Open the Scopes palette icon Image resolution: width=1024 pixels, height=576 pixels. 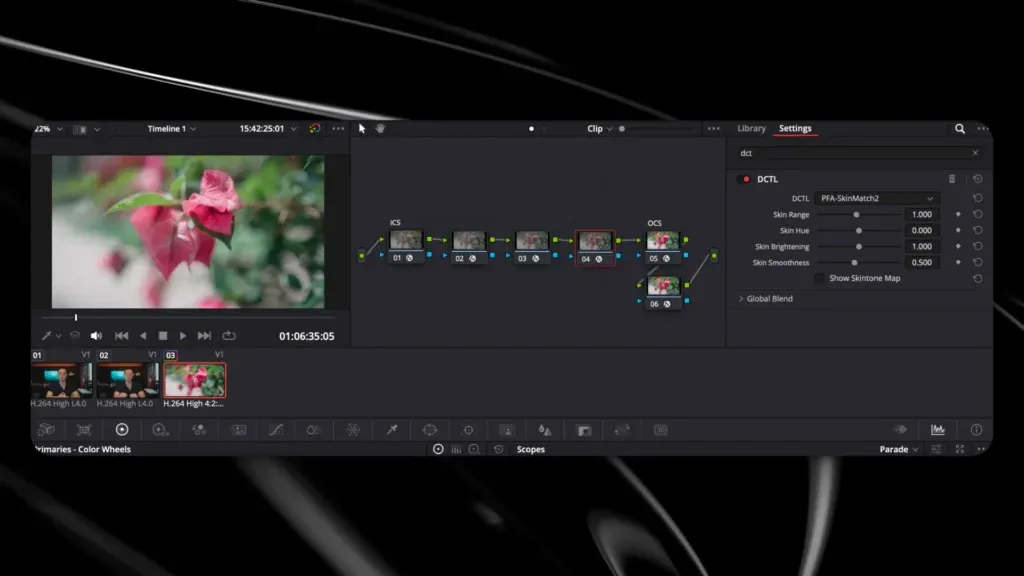[x=938, y=430]
